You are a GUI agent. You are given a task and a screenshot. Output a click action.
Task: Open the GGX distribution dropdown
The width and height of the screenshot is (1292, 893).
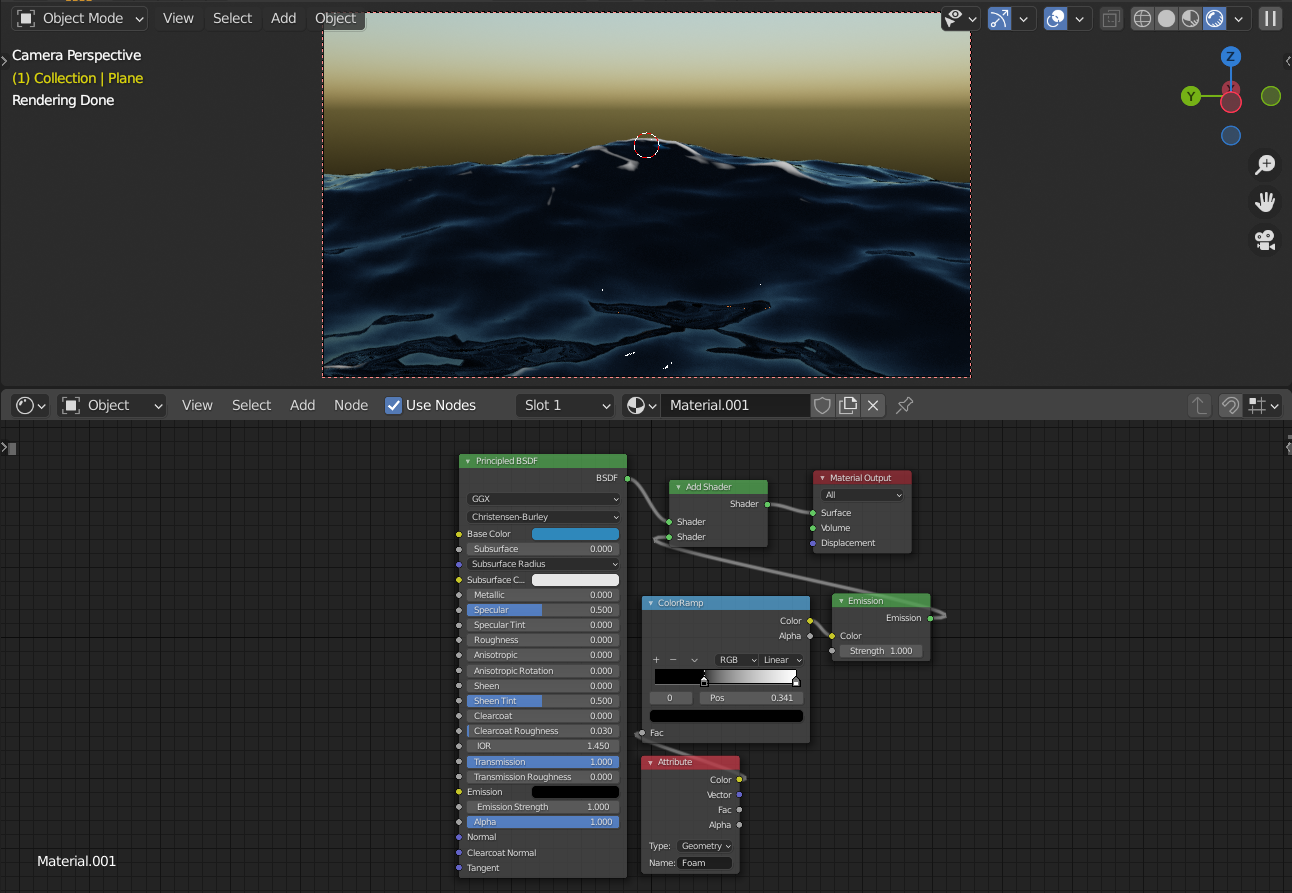pos(544,499)
